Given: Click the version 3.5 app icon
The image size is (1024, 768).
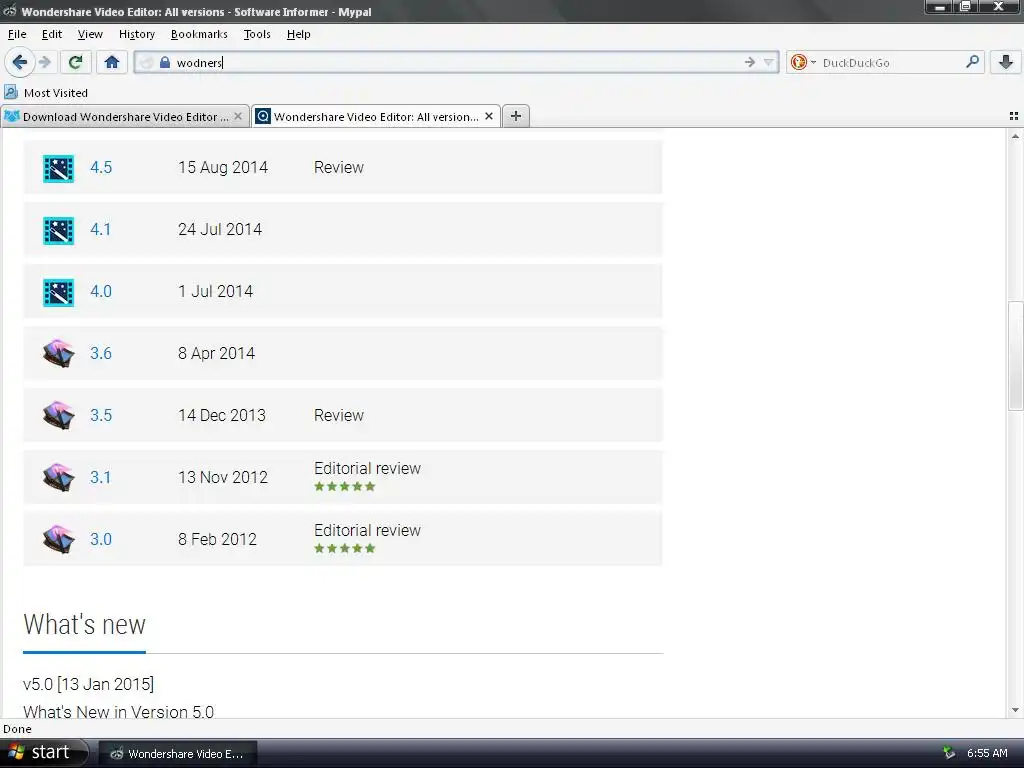Looking at the screenshot, I should click(x=59, y=415).
